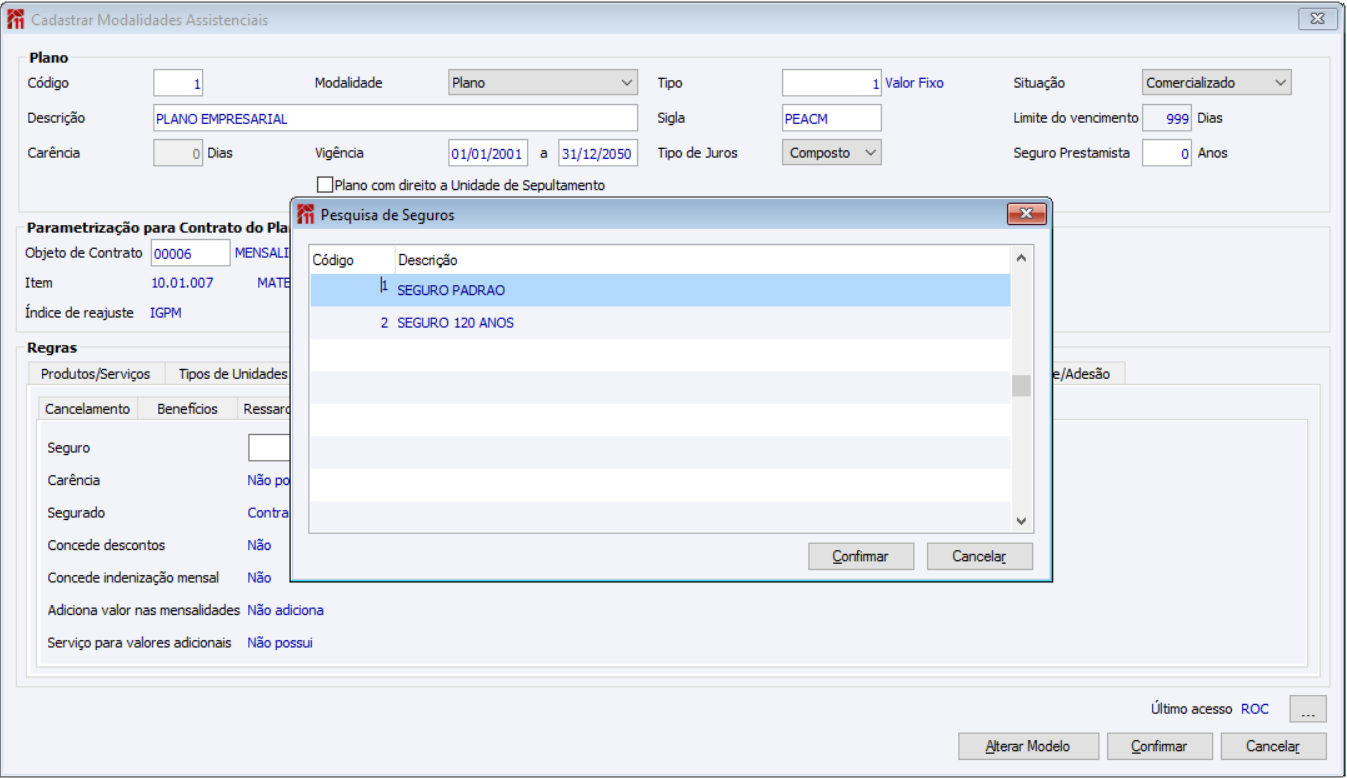Click the Vigência end date 31/12/2050
This screenshot has width=1347, height=778.
click(x=598, y=153)
